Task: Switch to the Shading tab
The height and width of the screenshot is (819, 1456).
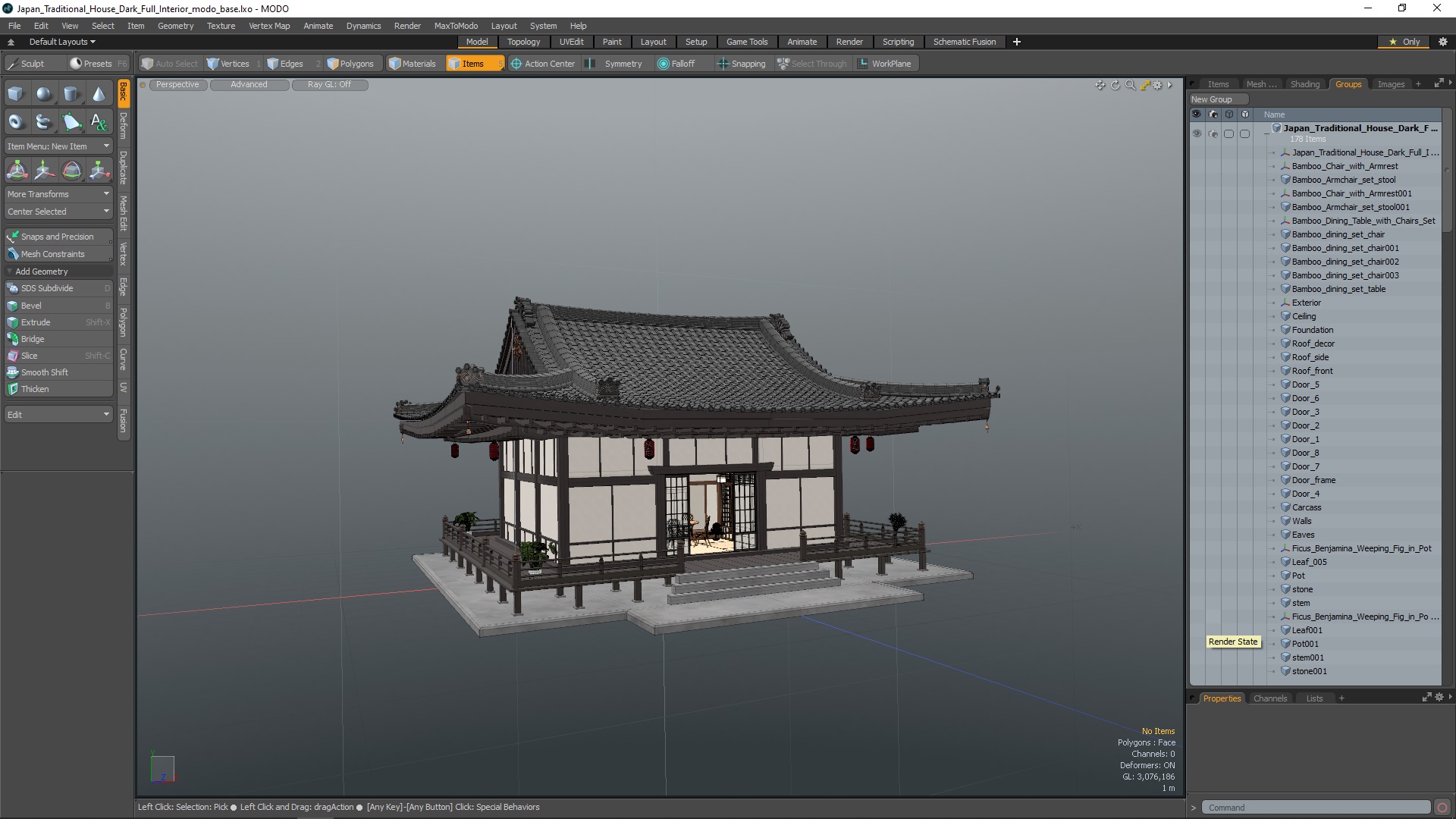Action: click(1304, 84)
